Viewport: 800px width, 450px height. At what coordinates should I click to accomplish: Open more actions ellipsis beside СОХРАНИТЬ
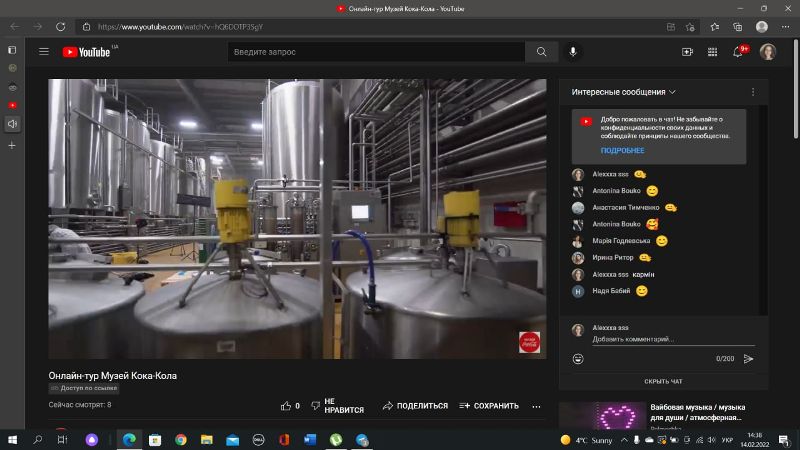536,406
